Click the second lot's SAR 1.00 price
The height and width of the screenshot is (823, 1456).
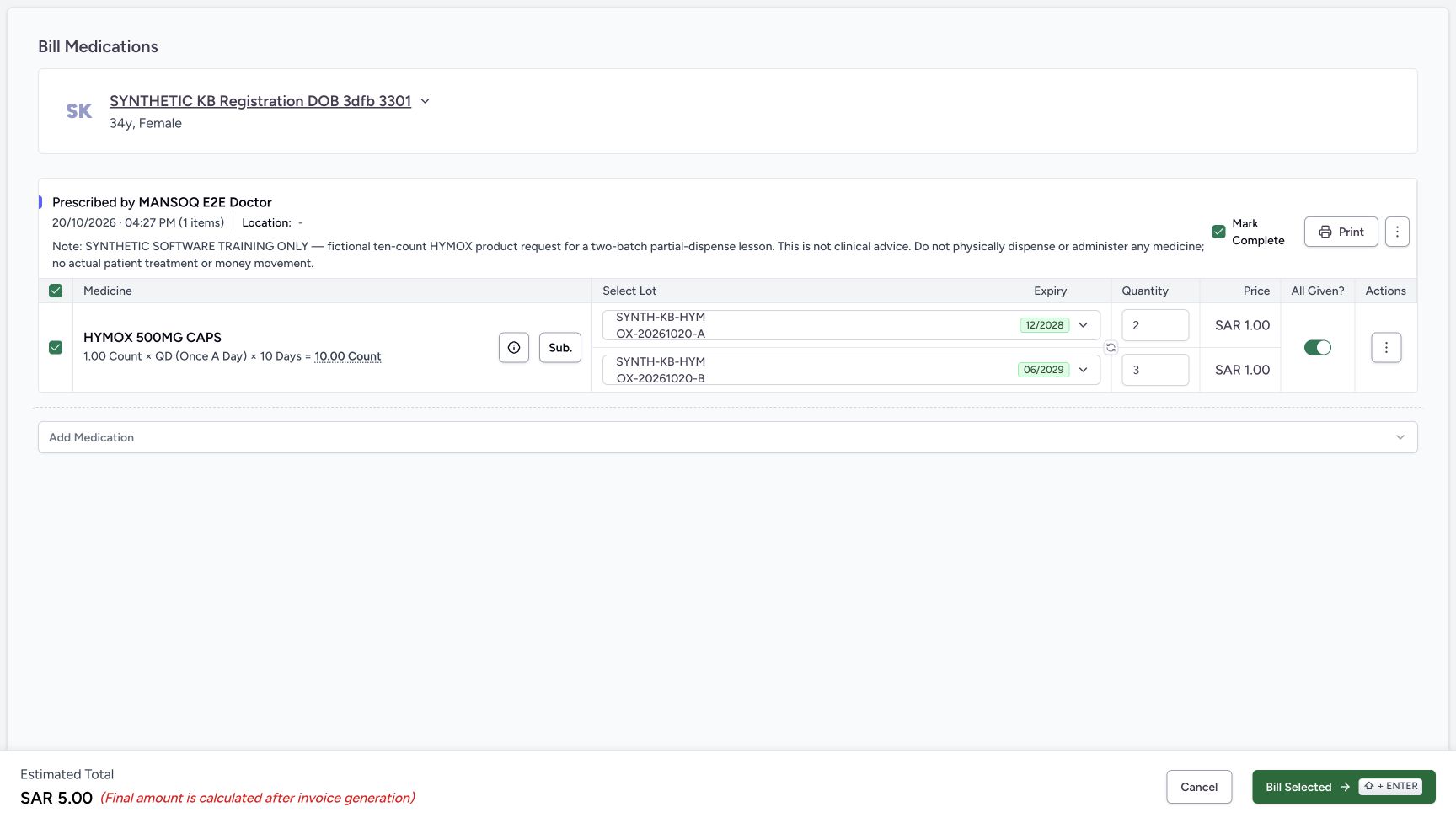click(x=1242, y=370)
